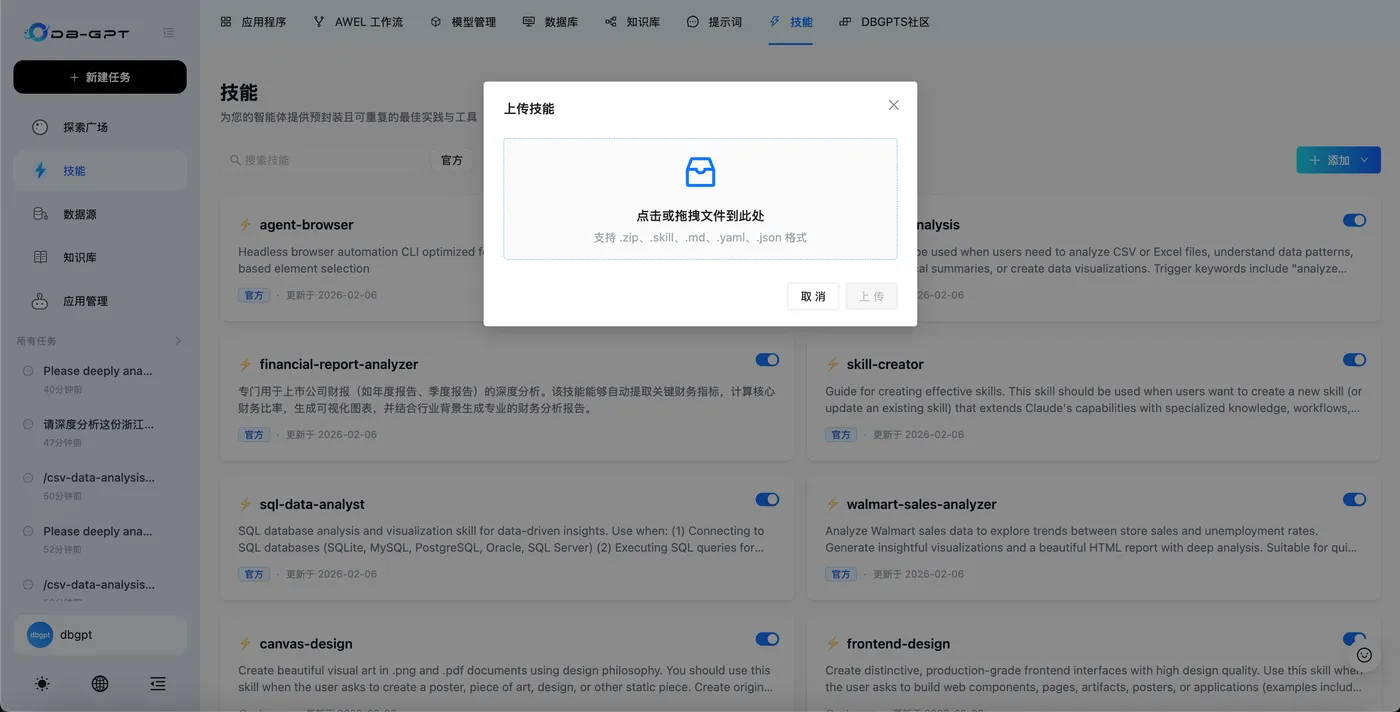The image size is (1400, 712).
Task: Click chat icon of 请深度分析这份浙江... task
Action: point(28,425)
